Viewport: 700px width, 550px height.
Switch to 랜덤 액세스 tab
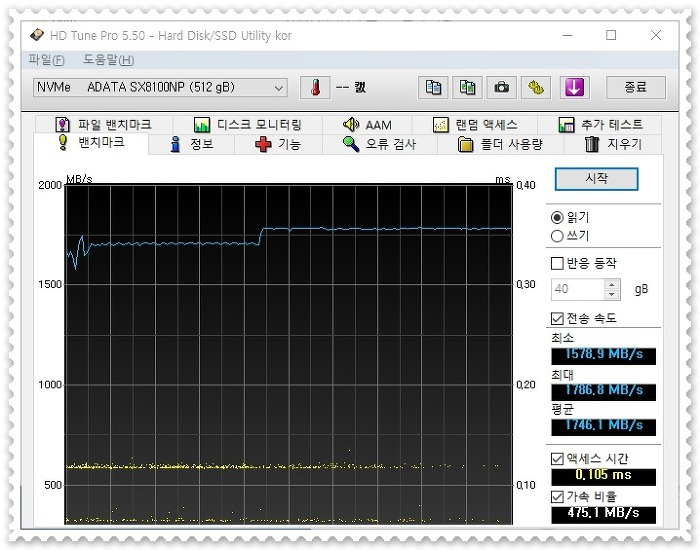475,125
